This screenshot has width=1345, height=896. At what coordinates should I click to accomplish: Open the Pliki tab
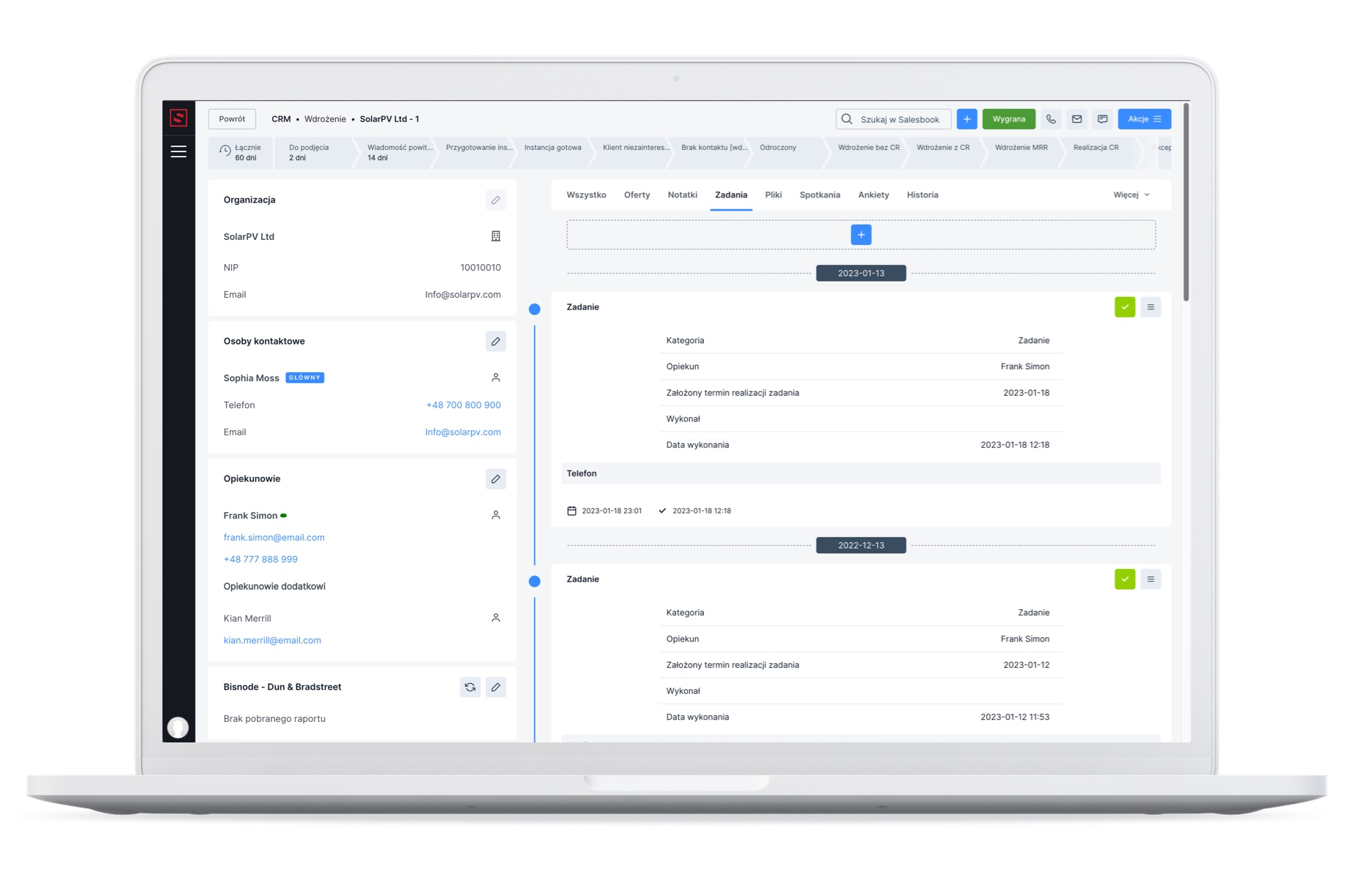773,195
